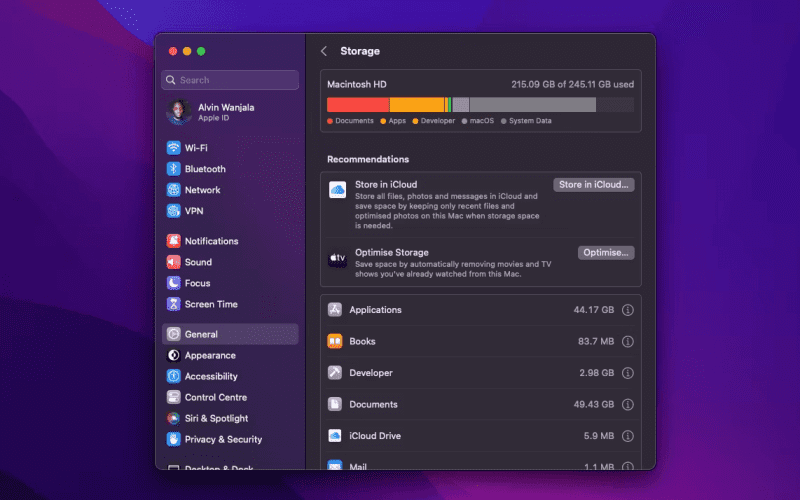
Task: Select Sound label in the sidebar
Action: (198, 262)
